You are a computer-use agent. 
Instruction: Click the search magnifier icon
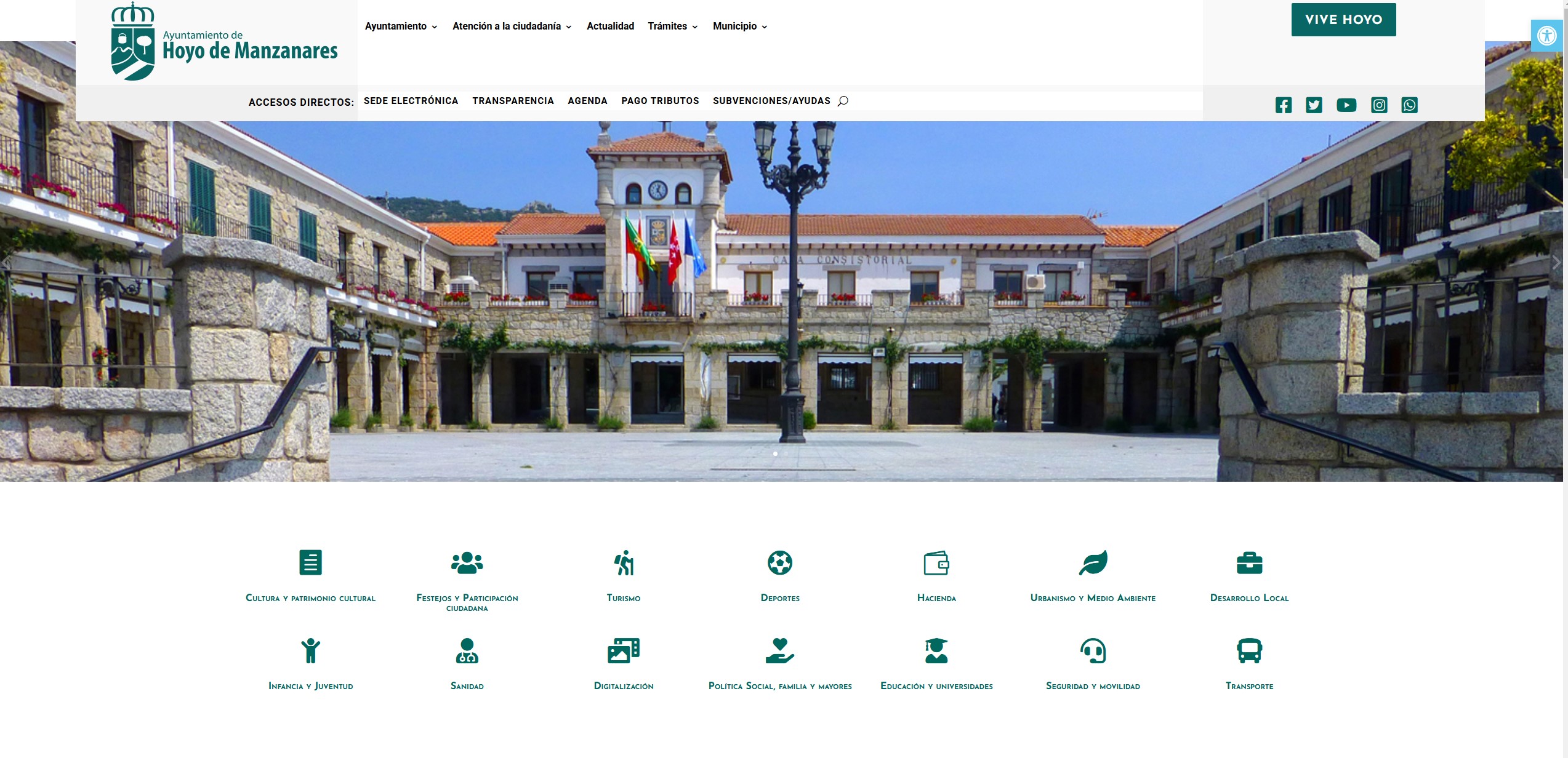coord(843,101)
